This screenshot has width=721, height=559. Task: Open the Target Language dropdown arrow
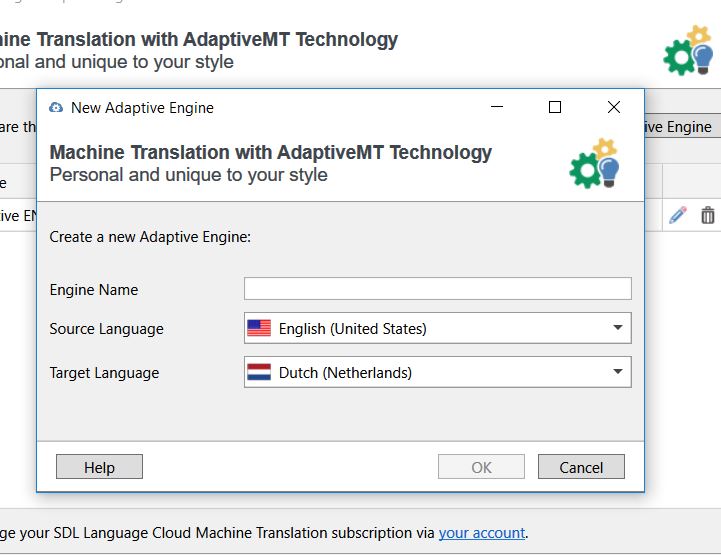click(x=619, y=373)
